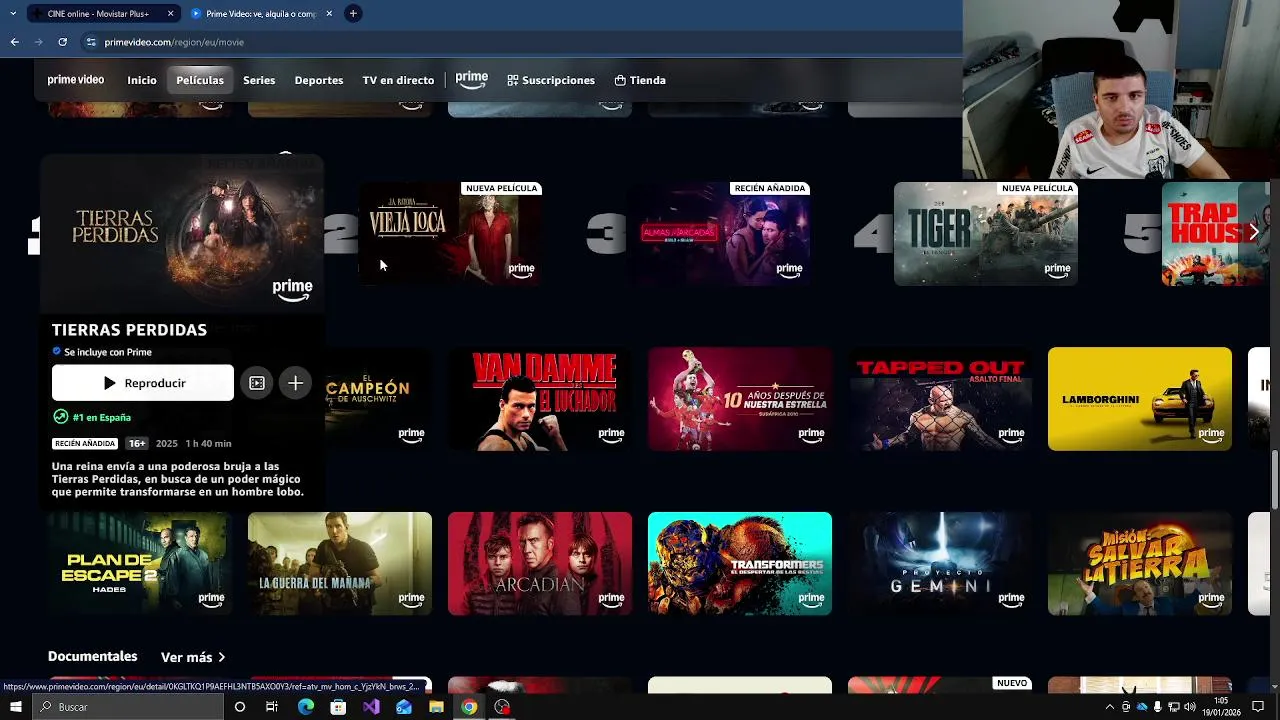Add Tierras Perdidas to watchlist plus icon
The height and width of the screenshot is (720, 1280).
click(295, 383)
